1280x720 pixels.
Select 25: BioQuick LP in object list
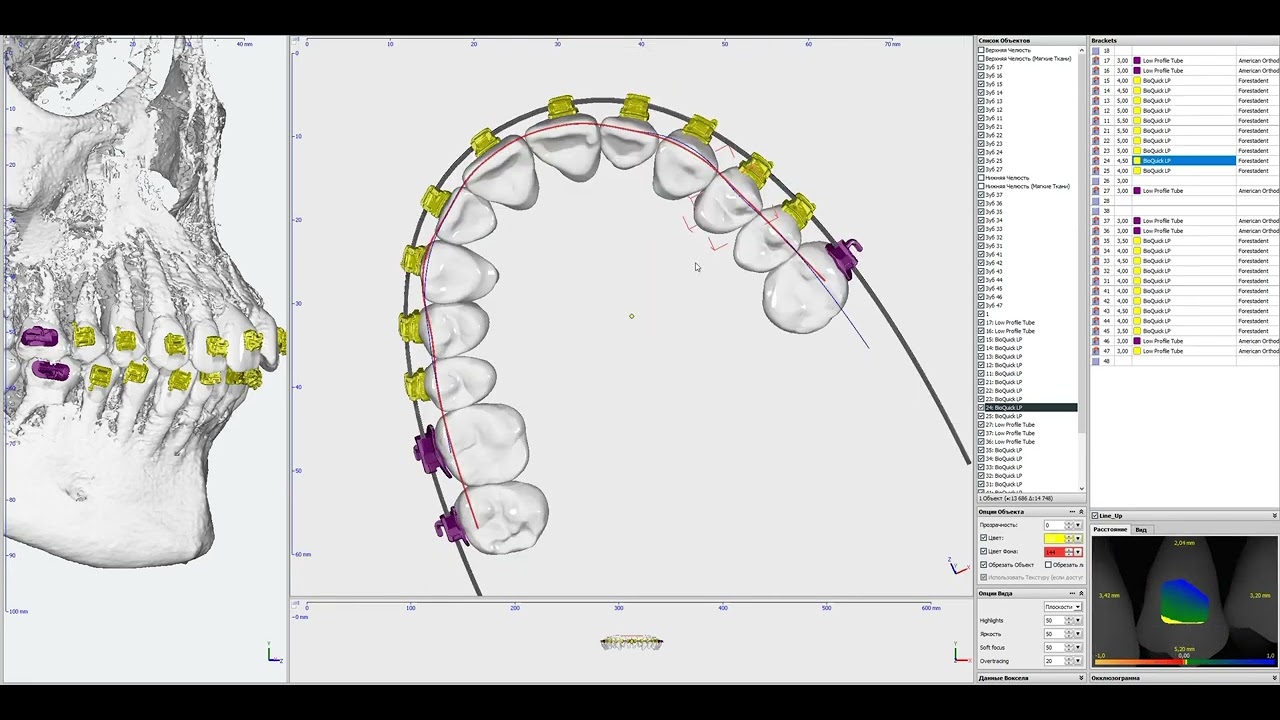pos(1004,416)
